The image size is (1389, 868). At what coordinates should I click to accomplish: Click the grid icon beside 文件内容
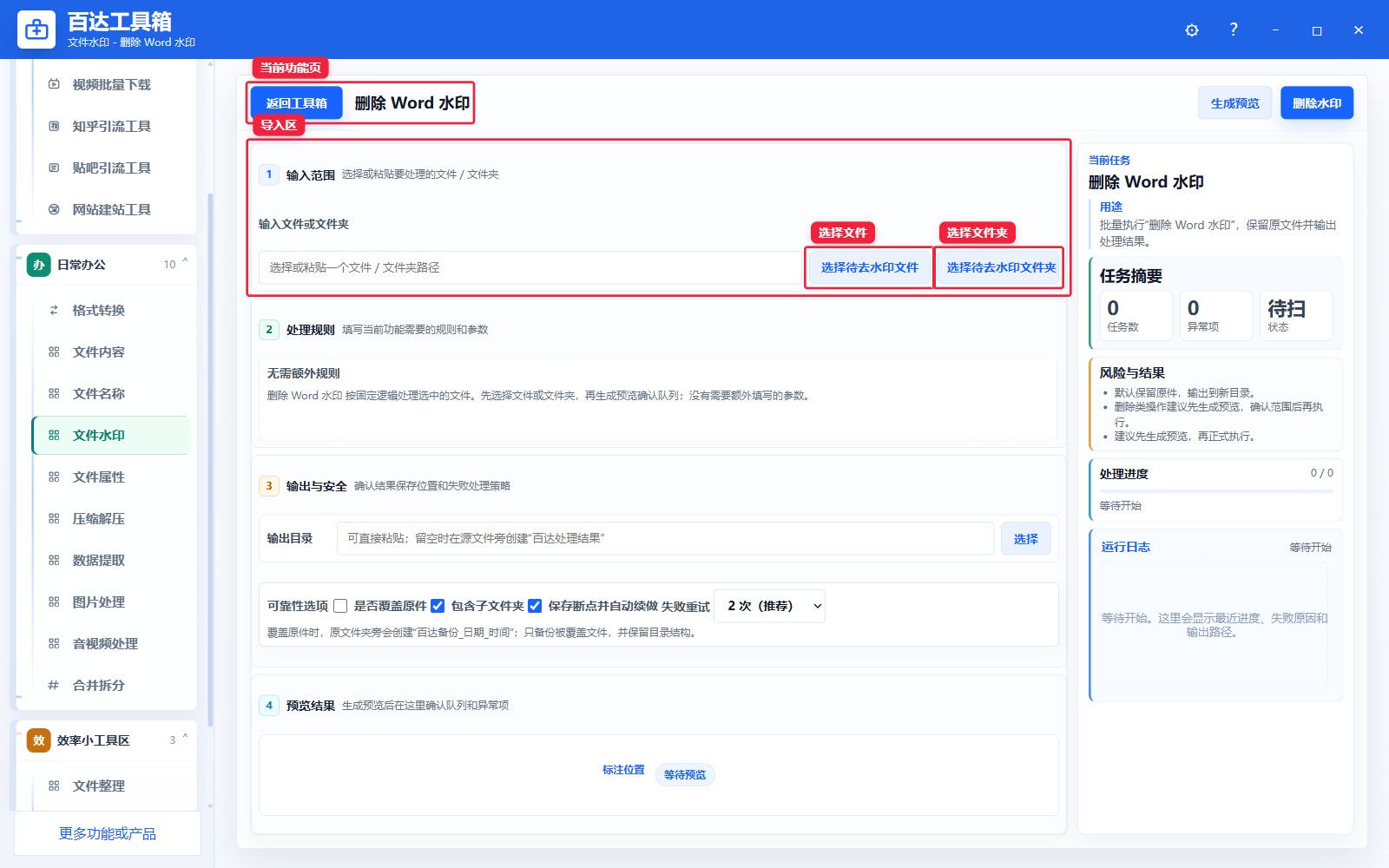[x=54, y=352]
